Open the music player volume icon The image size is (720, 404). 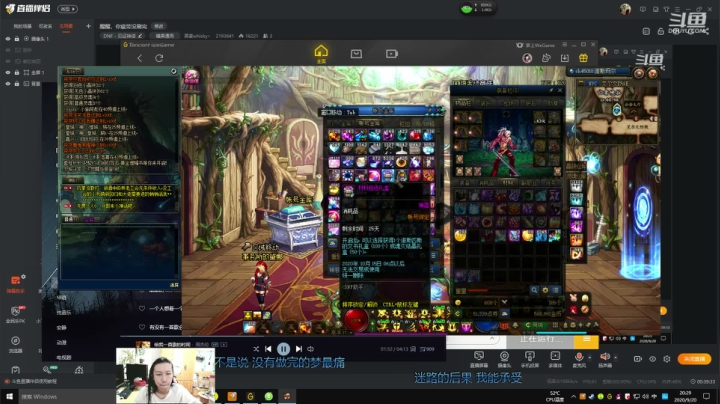(310, 349)
